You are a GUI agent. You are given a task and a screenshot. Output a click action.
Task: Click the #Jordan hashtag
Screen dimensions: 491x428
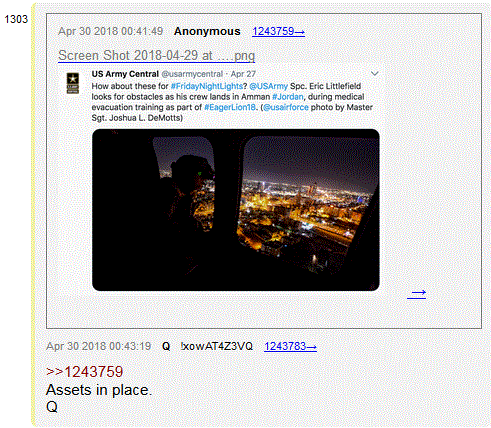point(288,97)
